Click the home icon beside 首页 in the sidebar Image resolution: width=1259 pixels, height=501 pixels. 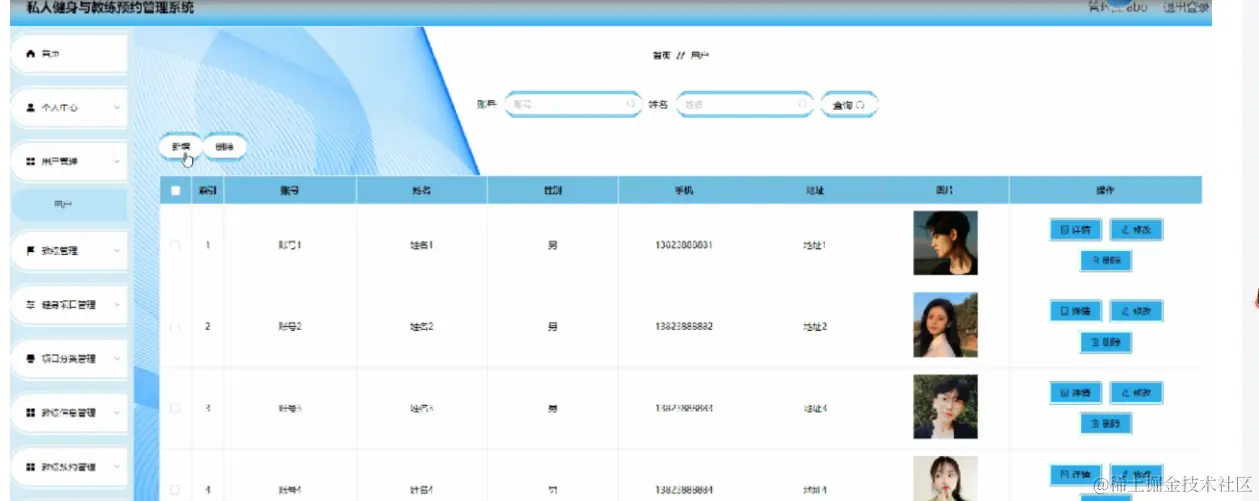30,54
